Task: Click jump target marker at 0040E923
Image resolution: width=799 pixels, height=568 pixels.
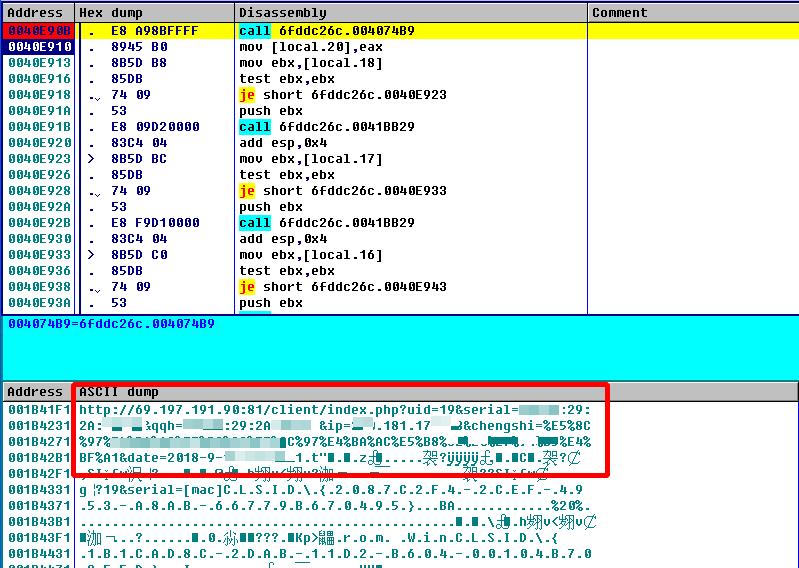Action: click(x=91, y=159)
